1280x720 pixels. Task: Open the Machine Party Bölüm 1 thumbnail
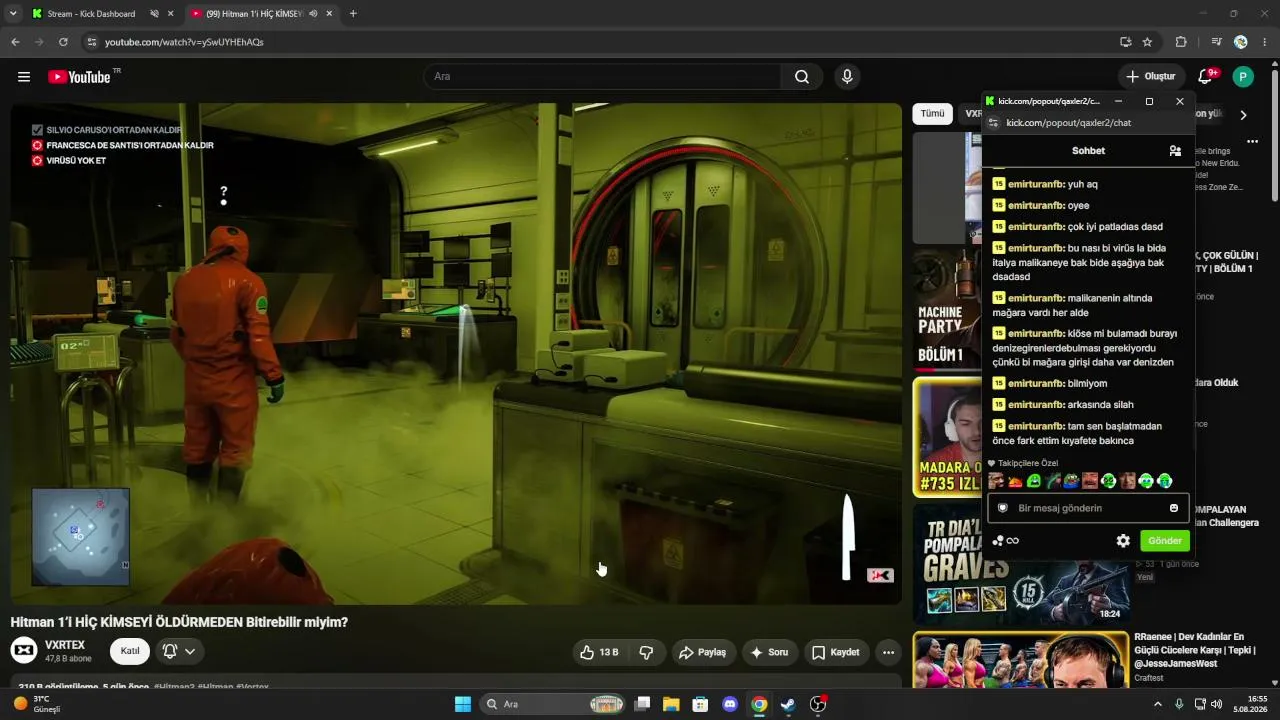point(947,310)
